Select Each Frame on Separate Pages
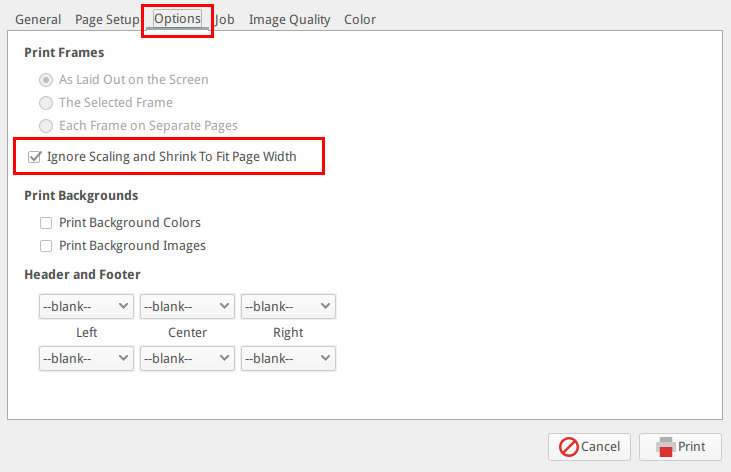 pyautogui.click(x=46, y=126)
